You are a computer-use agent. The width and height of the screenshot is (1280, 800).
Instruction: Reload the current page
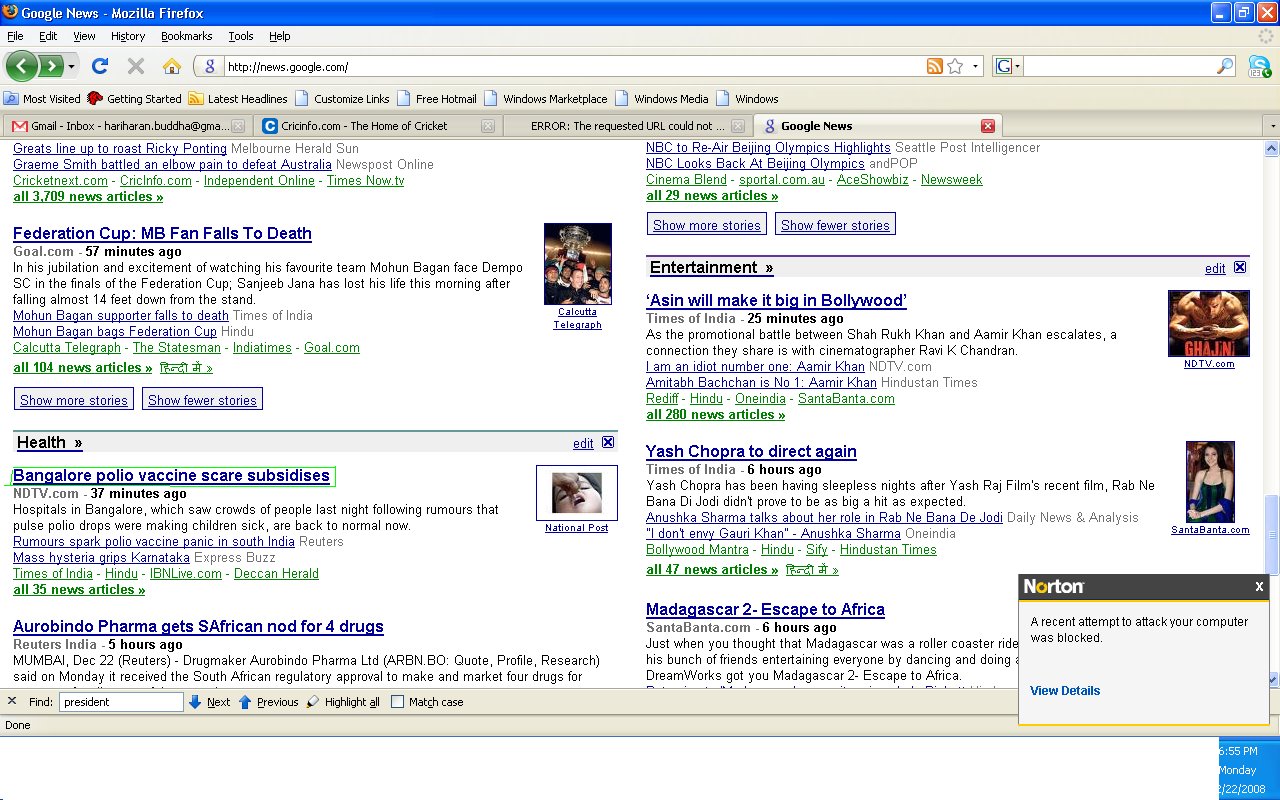coord(99,66)
